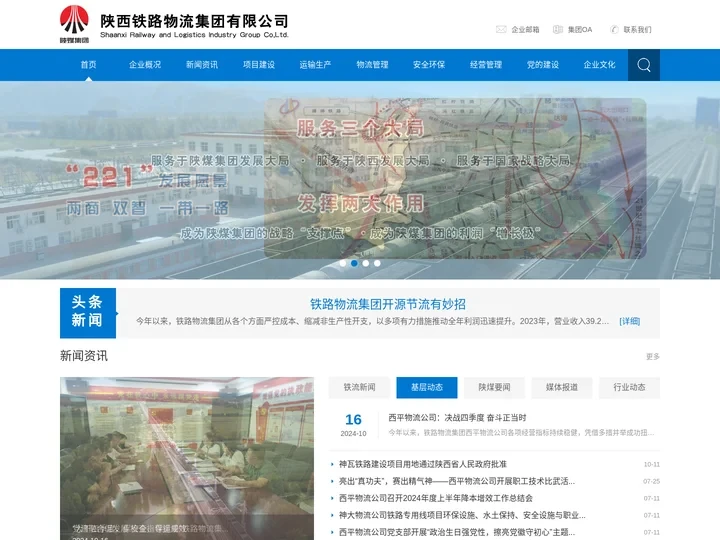This screenshot has height=540, width=720.
Task: Click date badge 16 2024-10
Action: [x=353, y=425]
